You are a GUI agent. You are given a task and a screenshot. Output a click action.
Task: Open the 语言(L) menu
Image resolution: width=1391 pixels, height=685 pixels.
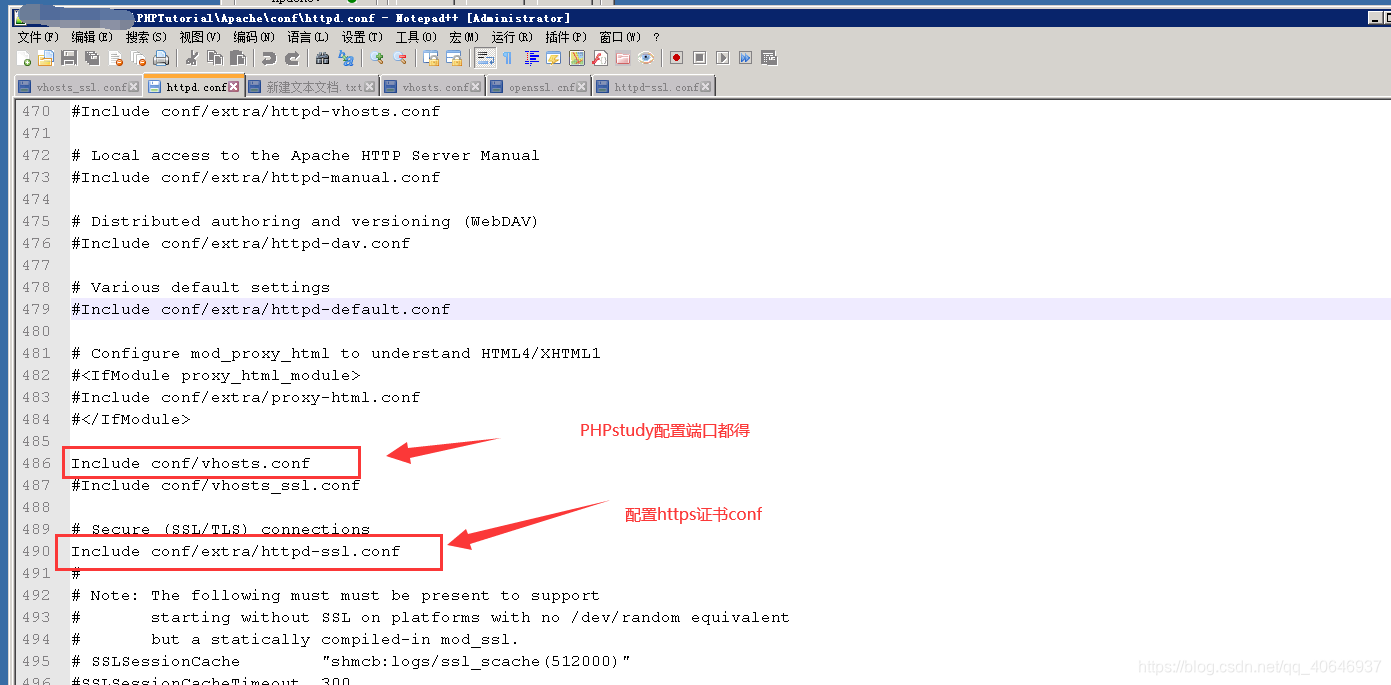coord(308,37)
